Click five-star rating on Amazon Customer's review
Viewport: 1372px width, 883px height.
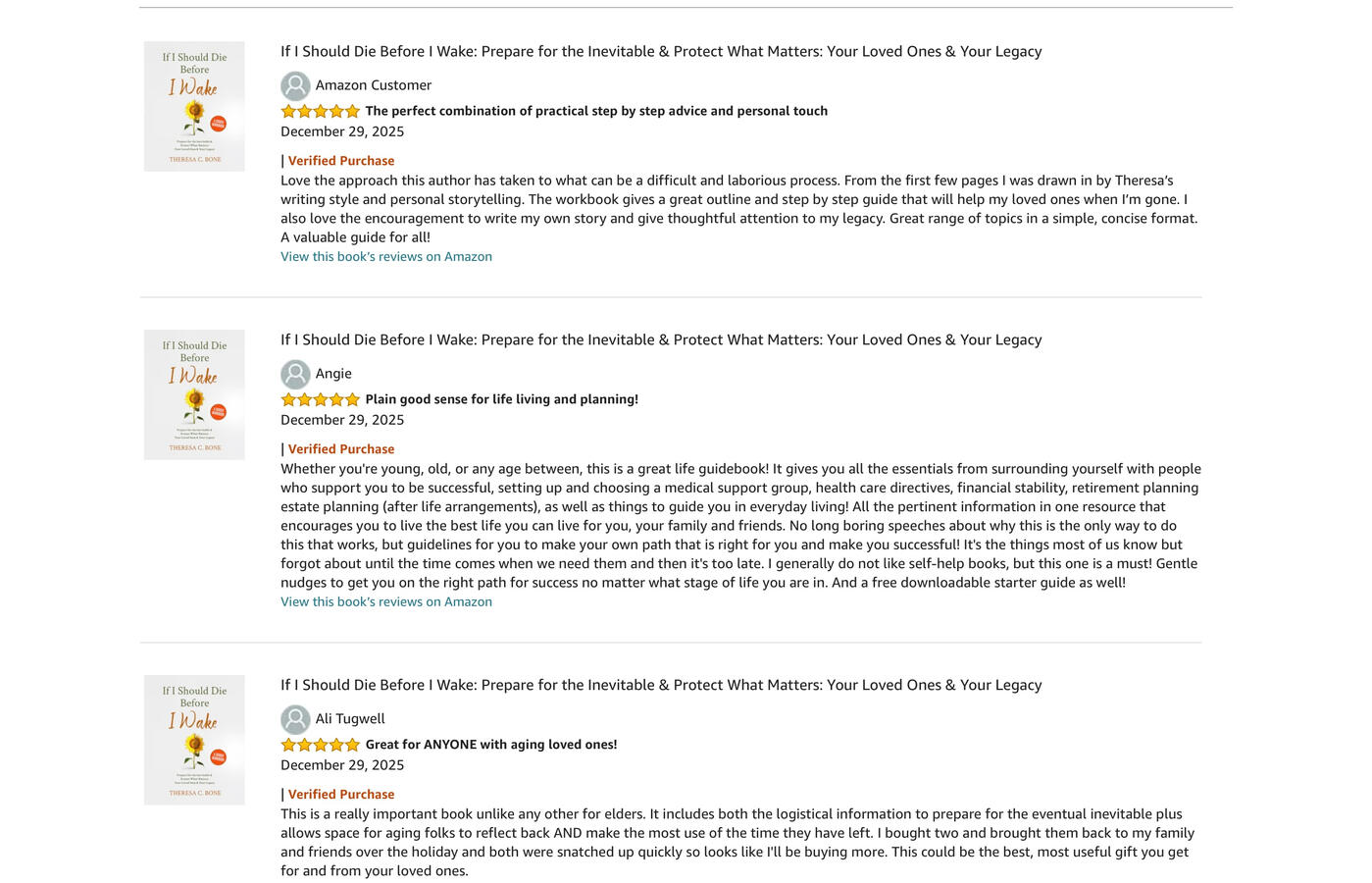tap(320, 112)
